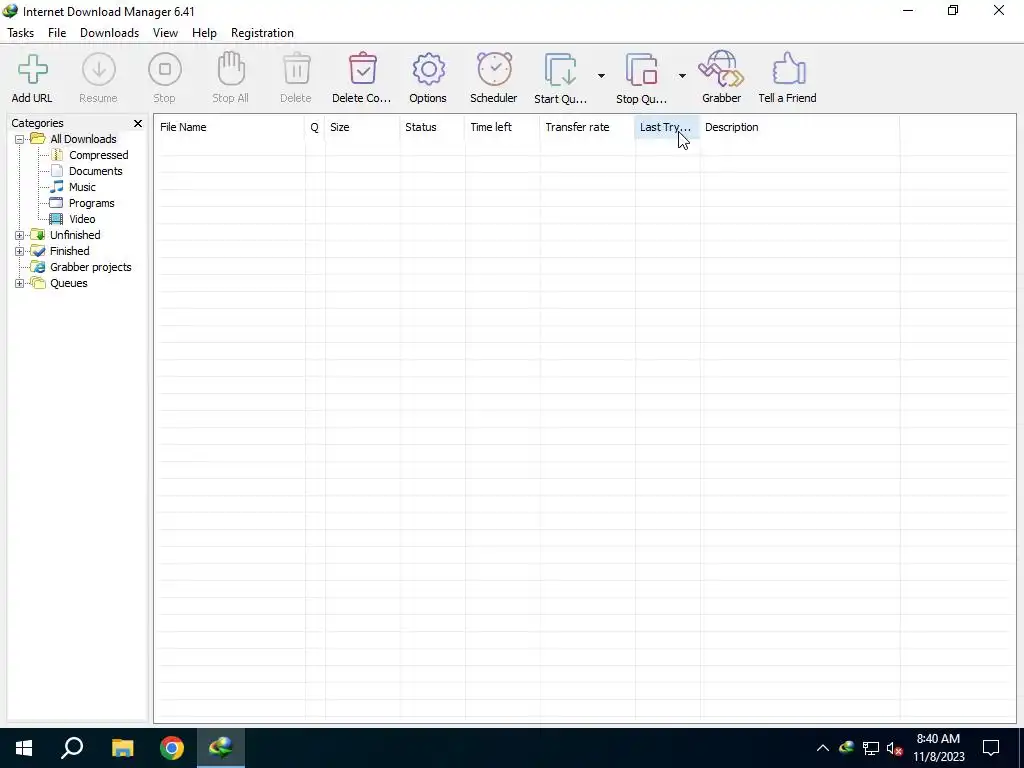Open File Explorer from taskbar
The image size is (1024, 768).
(x=122, y=748)
